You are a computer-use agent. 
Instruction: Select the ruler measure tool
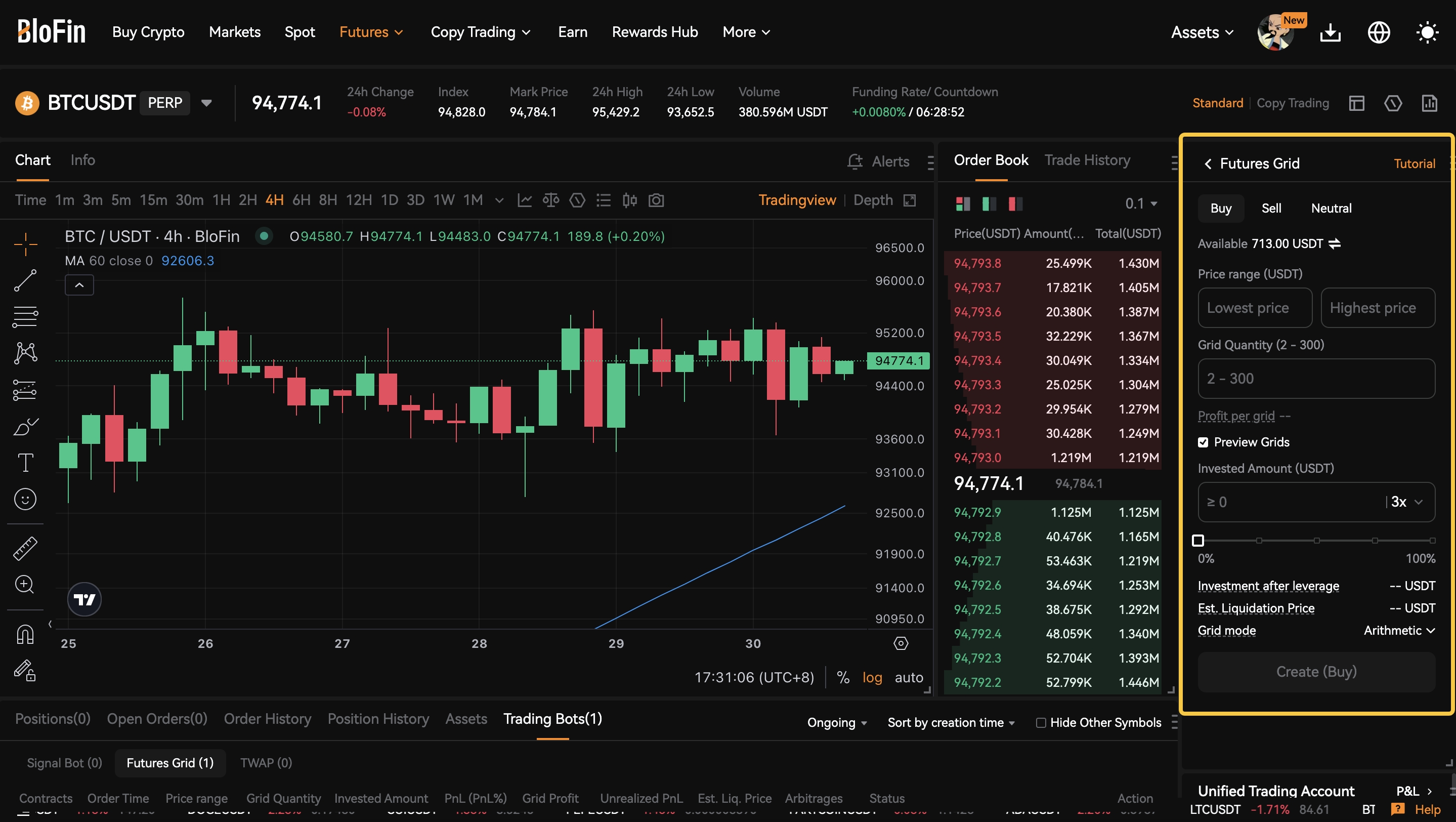[25, 548]
